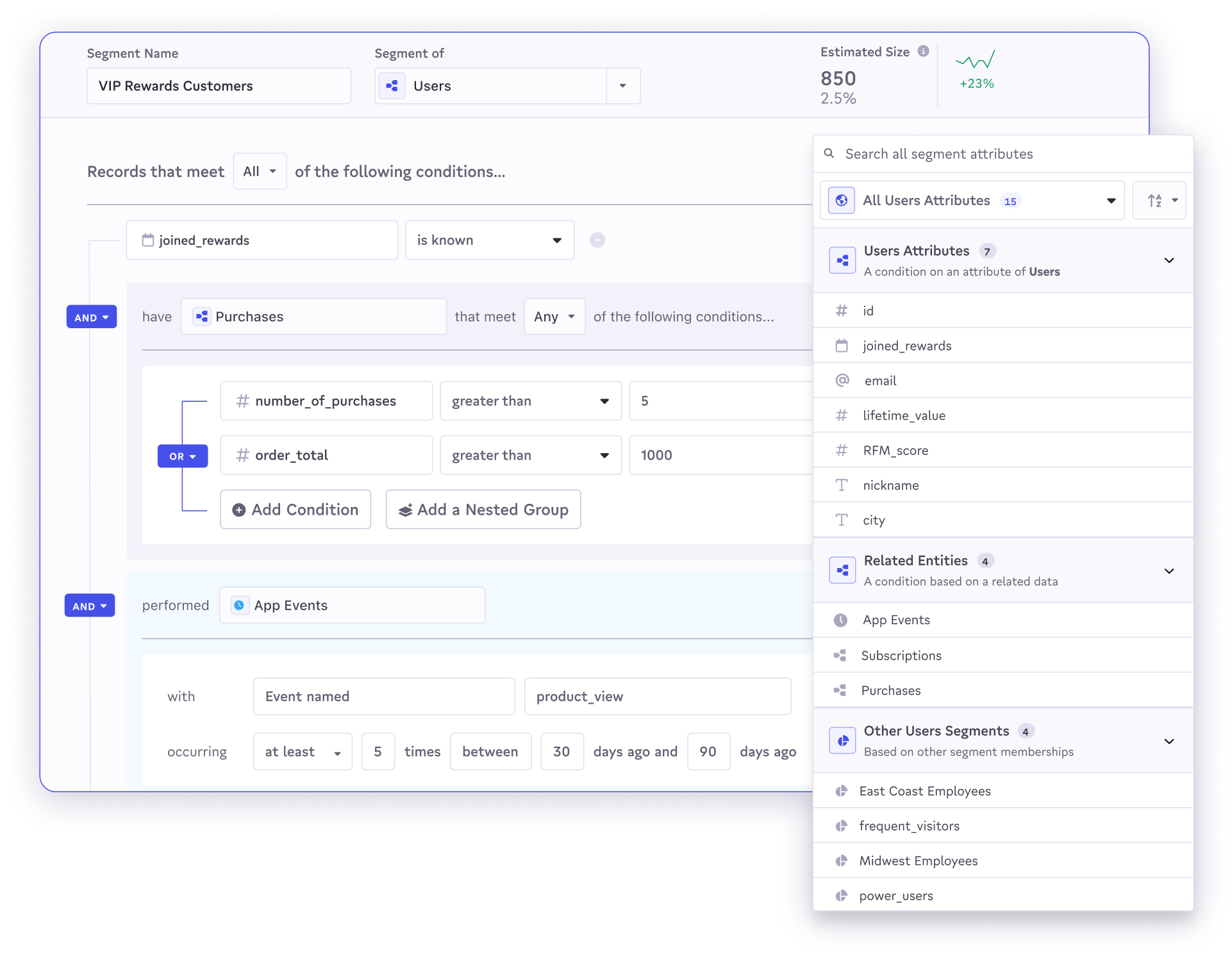Viewport: 1232px width, 957px height.
Task: Toggle the AND operator before App Events
Action: click(90, 605)
